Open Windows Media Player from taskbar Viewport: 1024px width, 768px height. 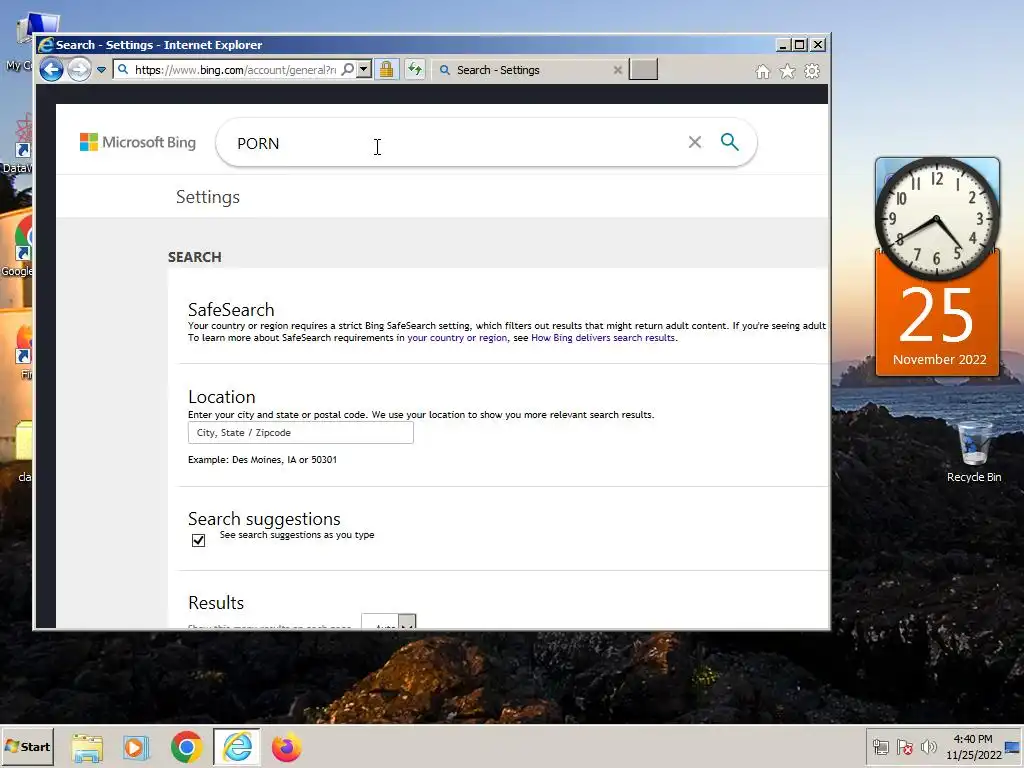pos(136,747)
